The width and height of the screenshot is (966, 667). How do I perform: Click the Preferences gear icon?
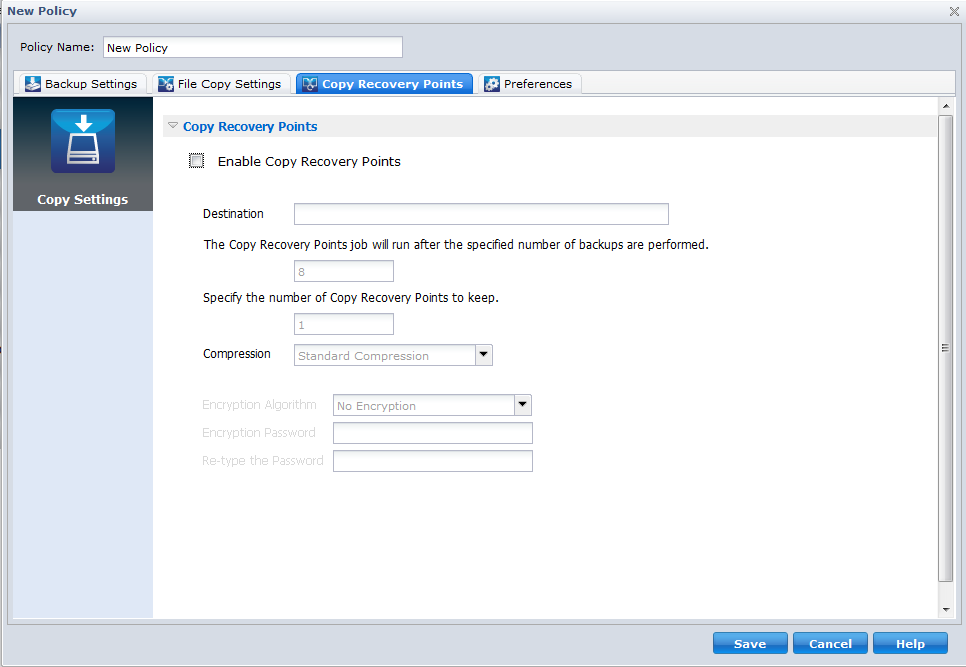[x=491, y=84]
